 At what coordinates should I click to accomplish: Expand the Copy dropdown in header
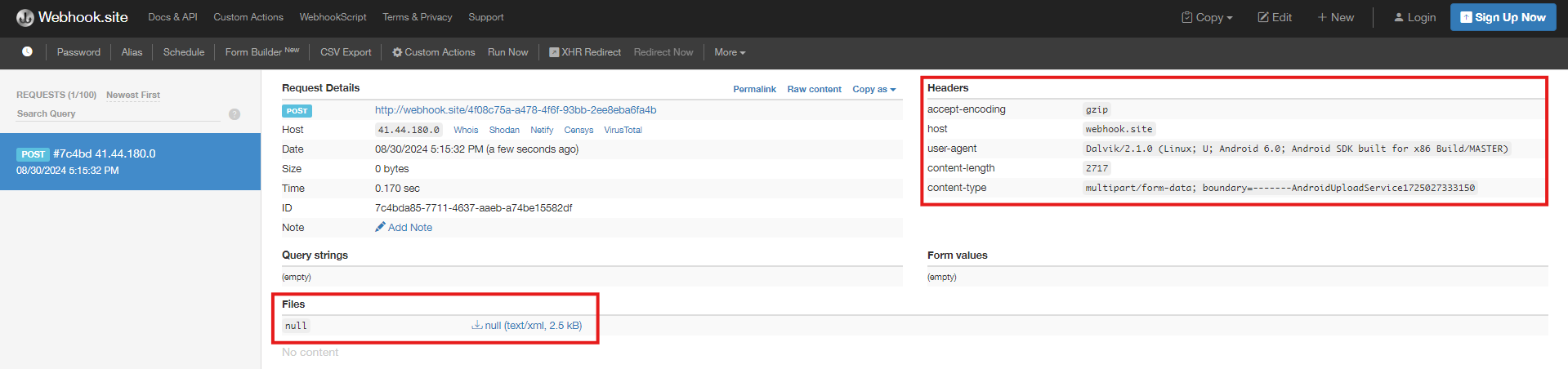click(1207, 17)
